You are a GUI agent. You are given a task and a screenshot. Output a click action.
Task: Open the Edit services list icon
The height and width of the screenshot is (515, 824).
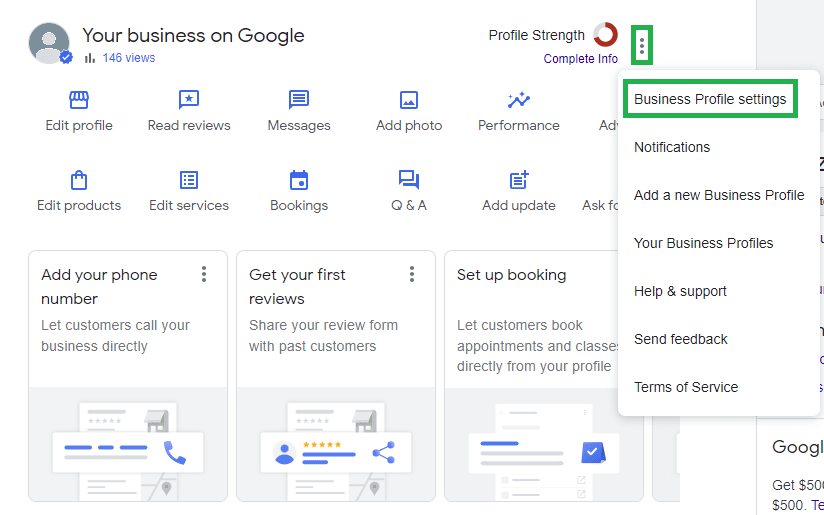[189, 180]
